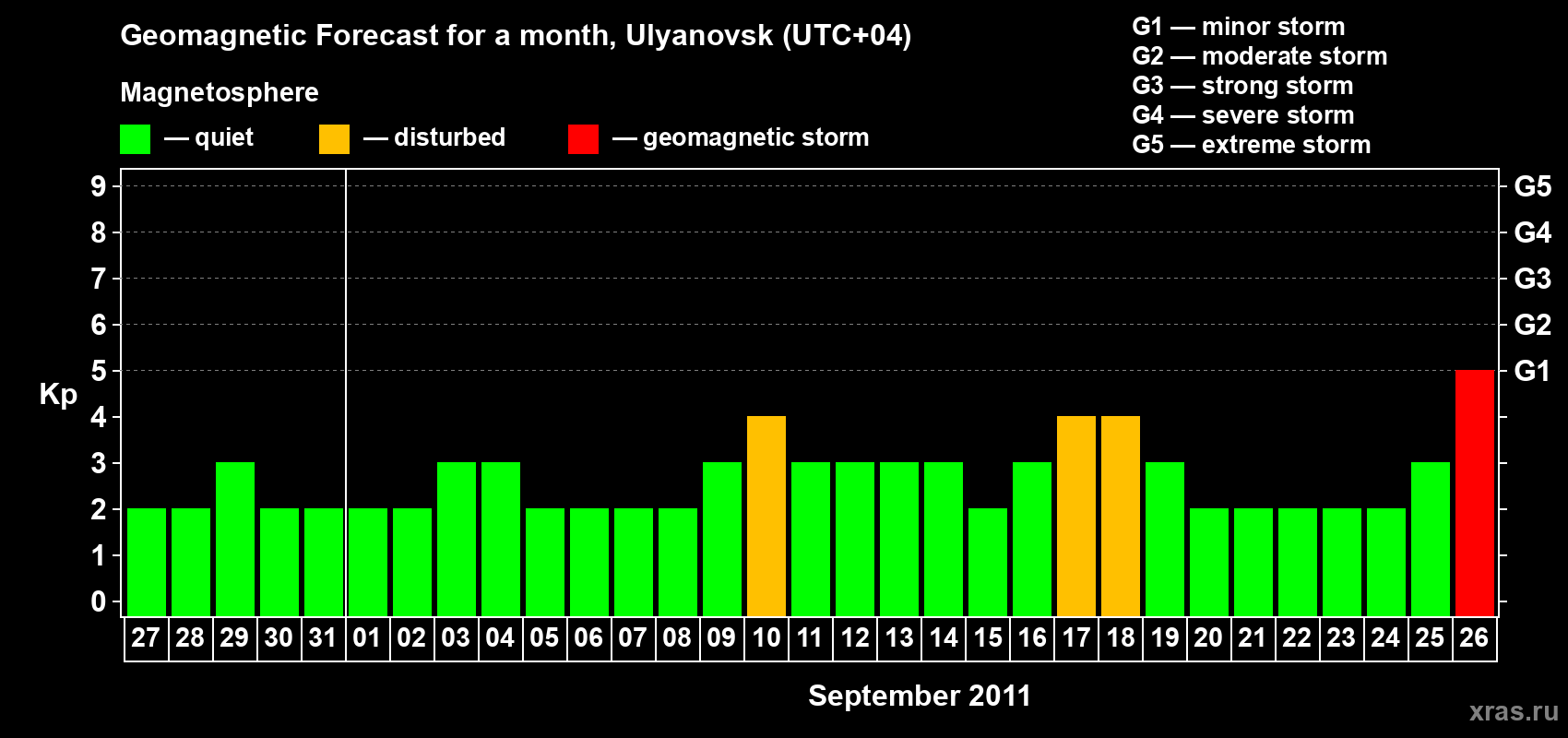Click the G3 label on the right axis

[1533, 279]
